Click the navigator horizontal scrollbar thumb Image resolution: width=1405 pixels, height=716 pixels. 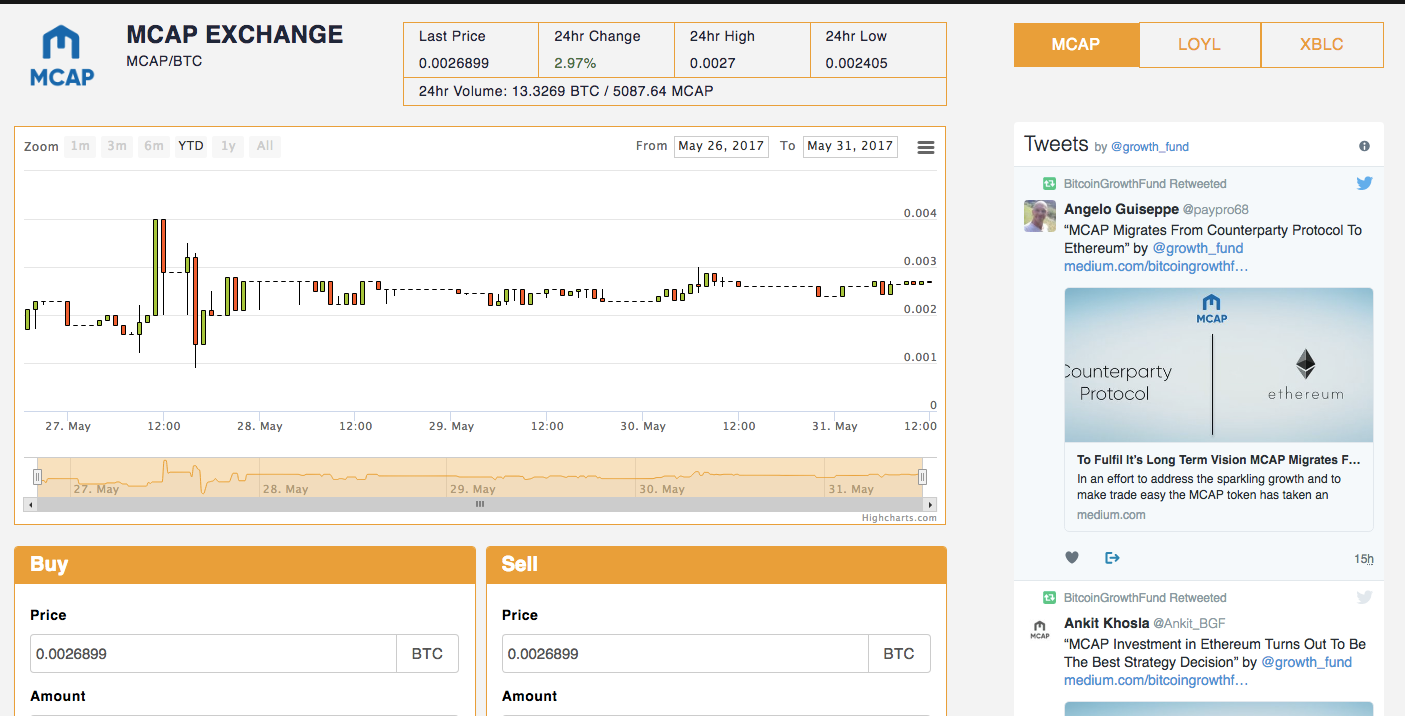pos(480,504)
